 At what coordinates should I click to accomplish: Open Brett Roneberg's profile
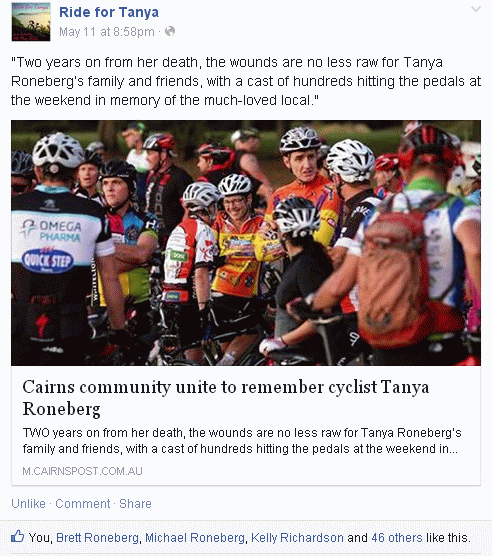click(97, 538)
